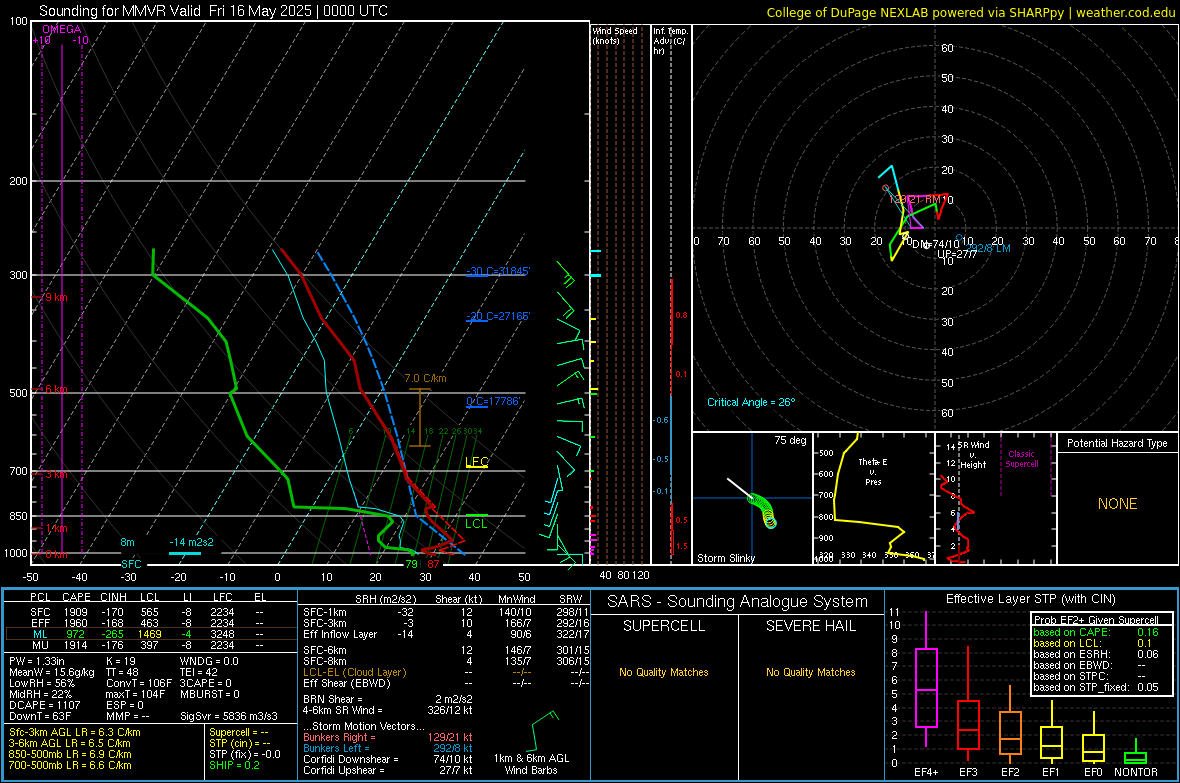Click the cyan '-14 m2s2' label
The height and width of the screenshot is (783, 1180).
pos(191,542)
